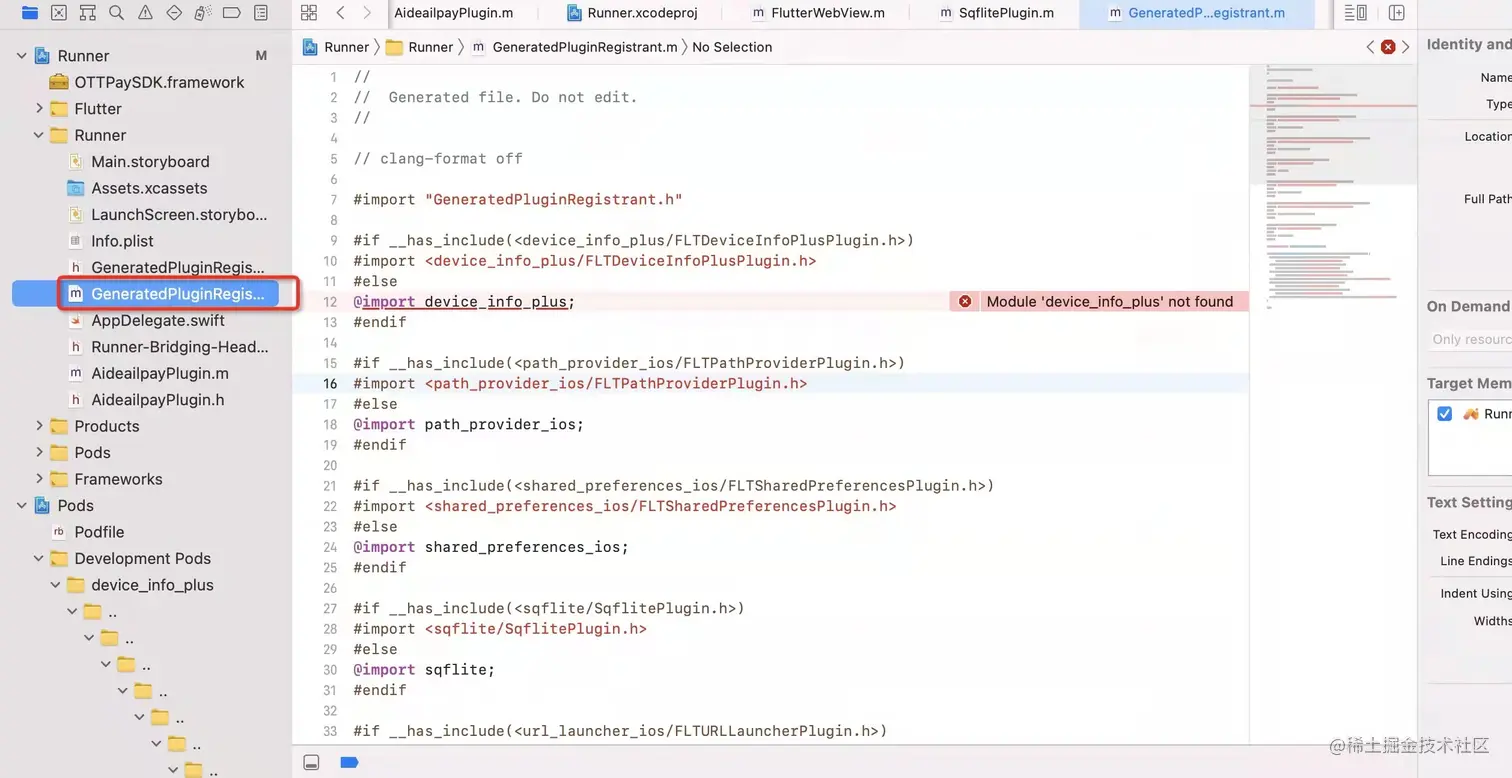1512x778 pixels.
Task: Click the '@import path_provider_ios;' line
Action: pyautogui.click(x=468, y=424)
